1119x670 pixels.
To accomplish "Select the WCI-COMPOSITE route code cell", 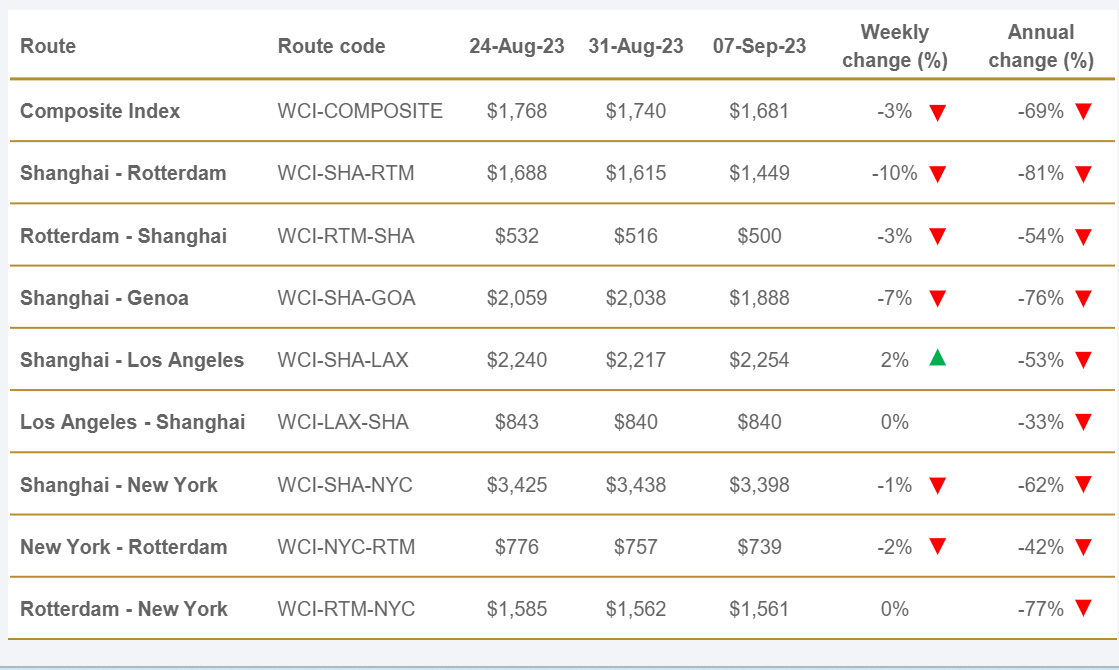I will point(360,111).
